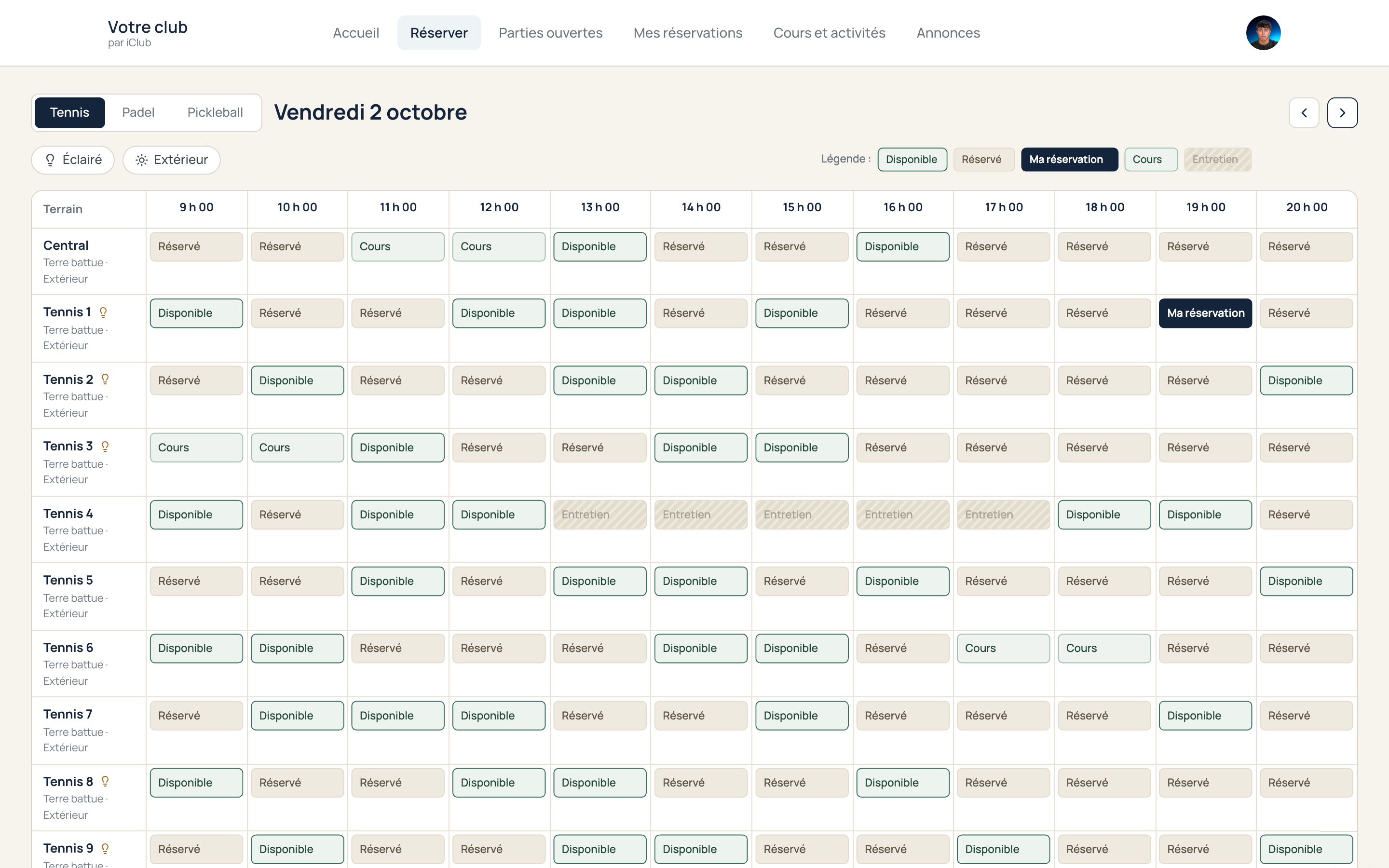Open Mes réservations page
The width and height of the screenshot is (1389, 868).
688,33
